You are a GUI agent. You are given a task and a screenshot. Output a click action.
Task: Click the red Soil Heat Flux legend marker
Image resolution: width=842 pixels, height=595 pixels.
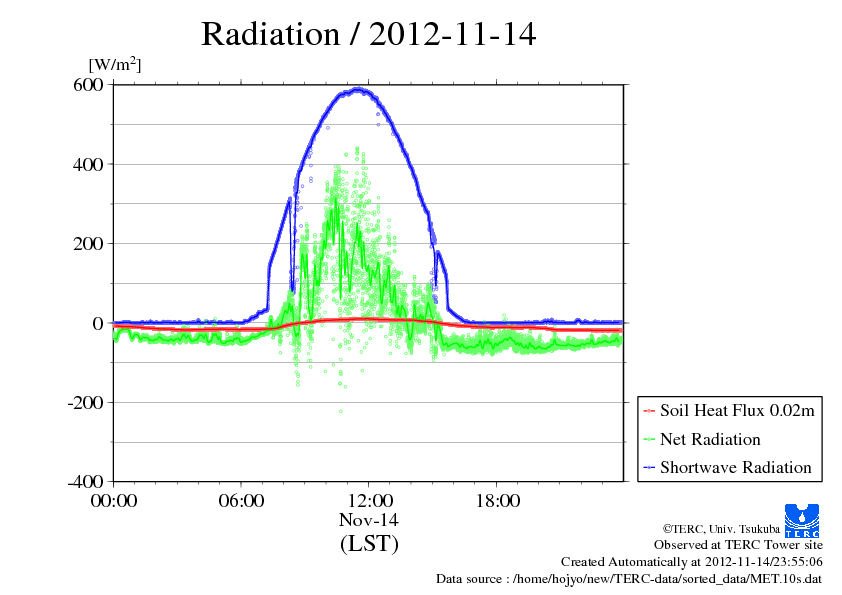tap(649, 411)
